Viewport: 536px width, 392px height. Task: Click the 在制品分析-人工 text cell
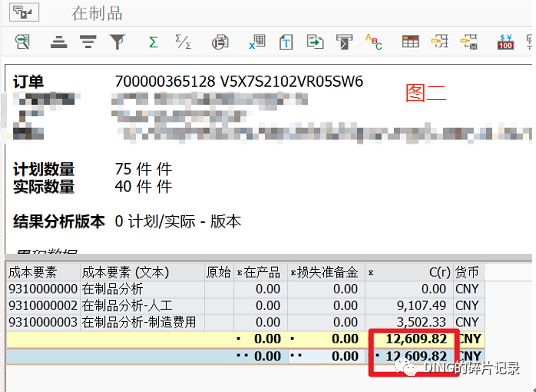[x=142, y=306]
